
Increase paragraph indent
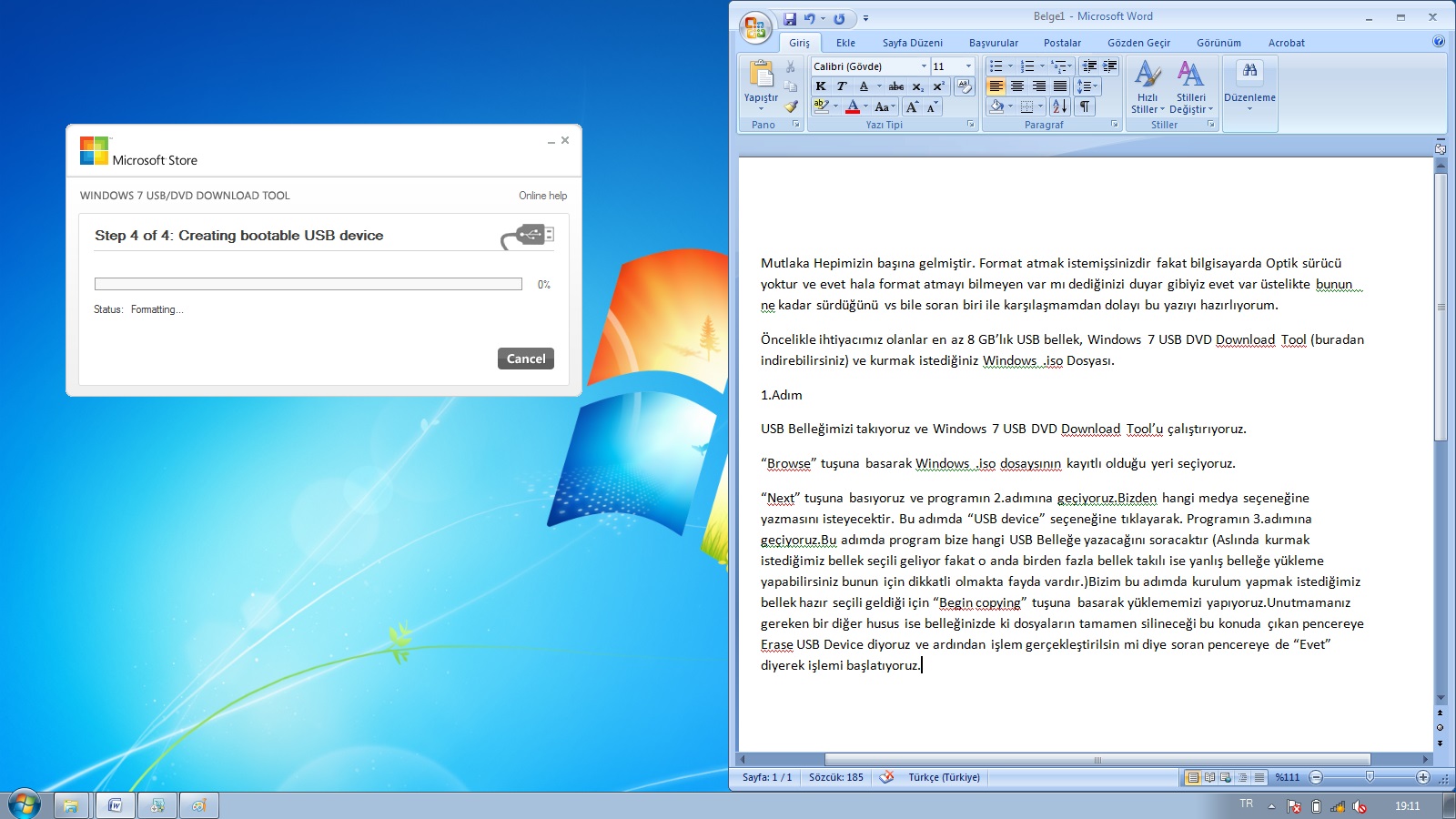click(1110, 66)
